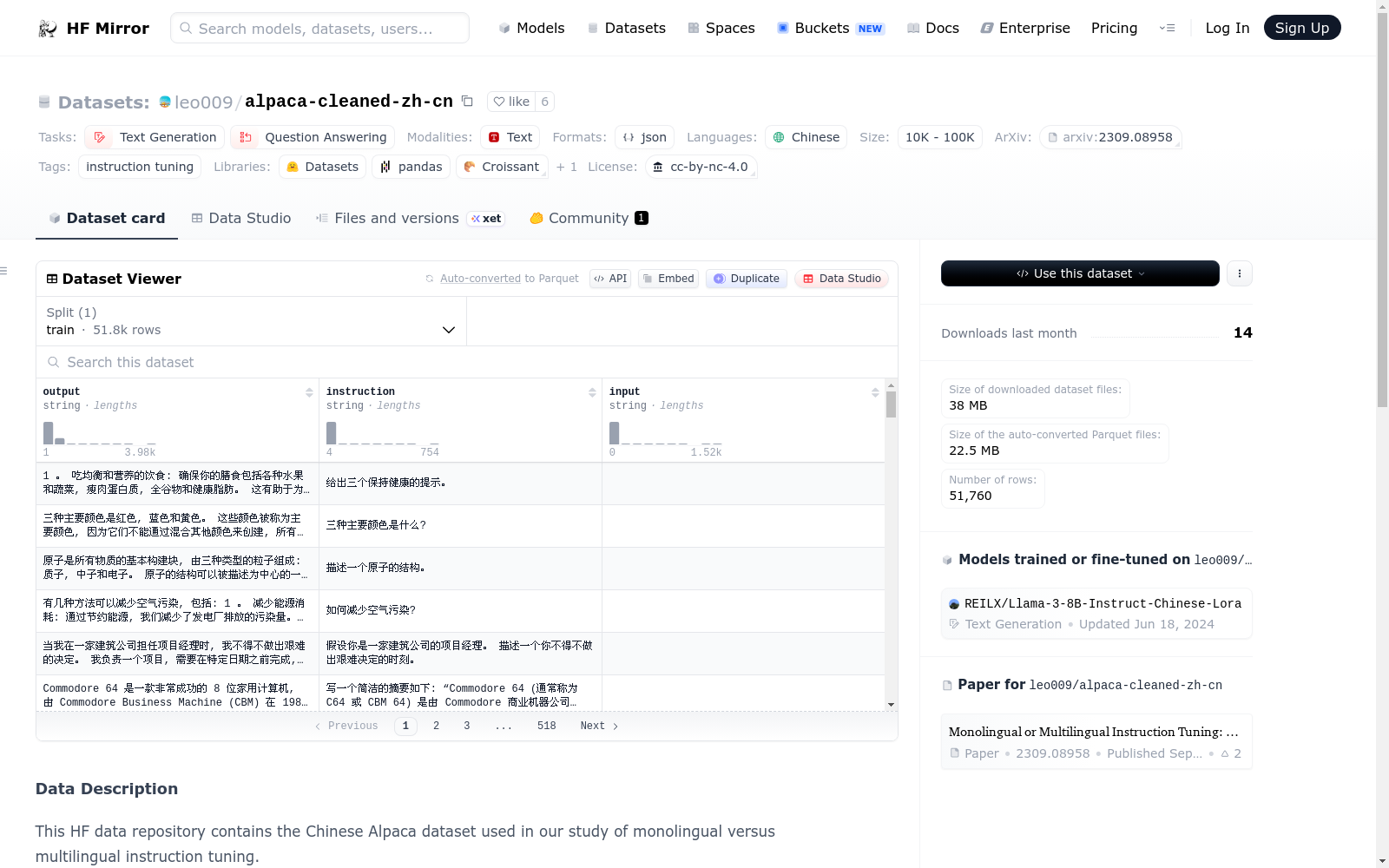The height and width of the screenshot is (868, 1389).
Task: Click the instruction length histogram bar
Action: pyautogui.click(x=331, y=432)
